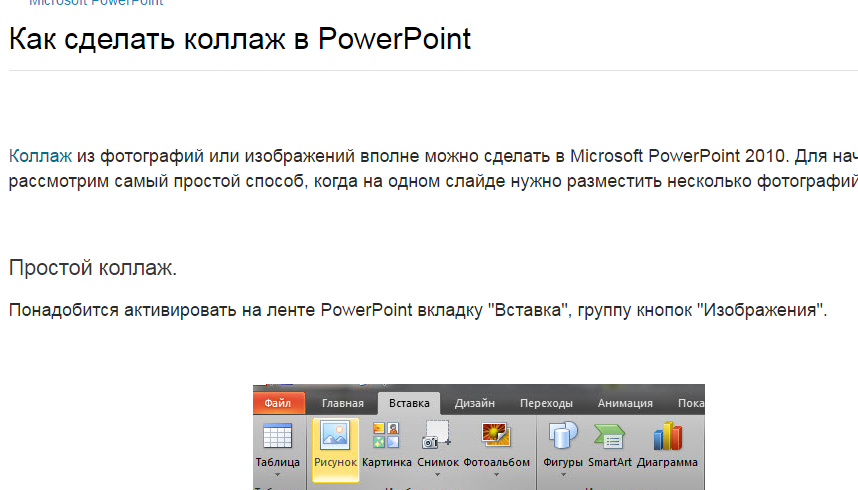The height and width of the screenshot is (490, 858).
Task: Click the Фигуры shapes icon
Action: [562, 436]
